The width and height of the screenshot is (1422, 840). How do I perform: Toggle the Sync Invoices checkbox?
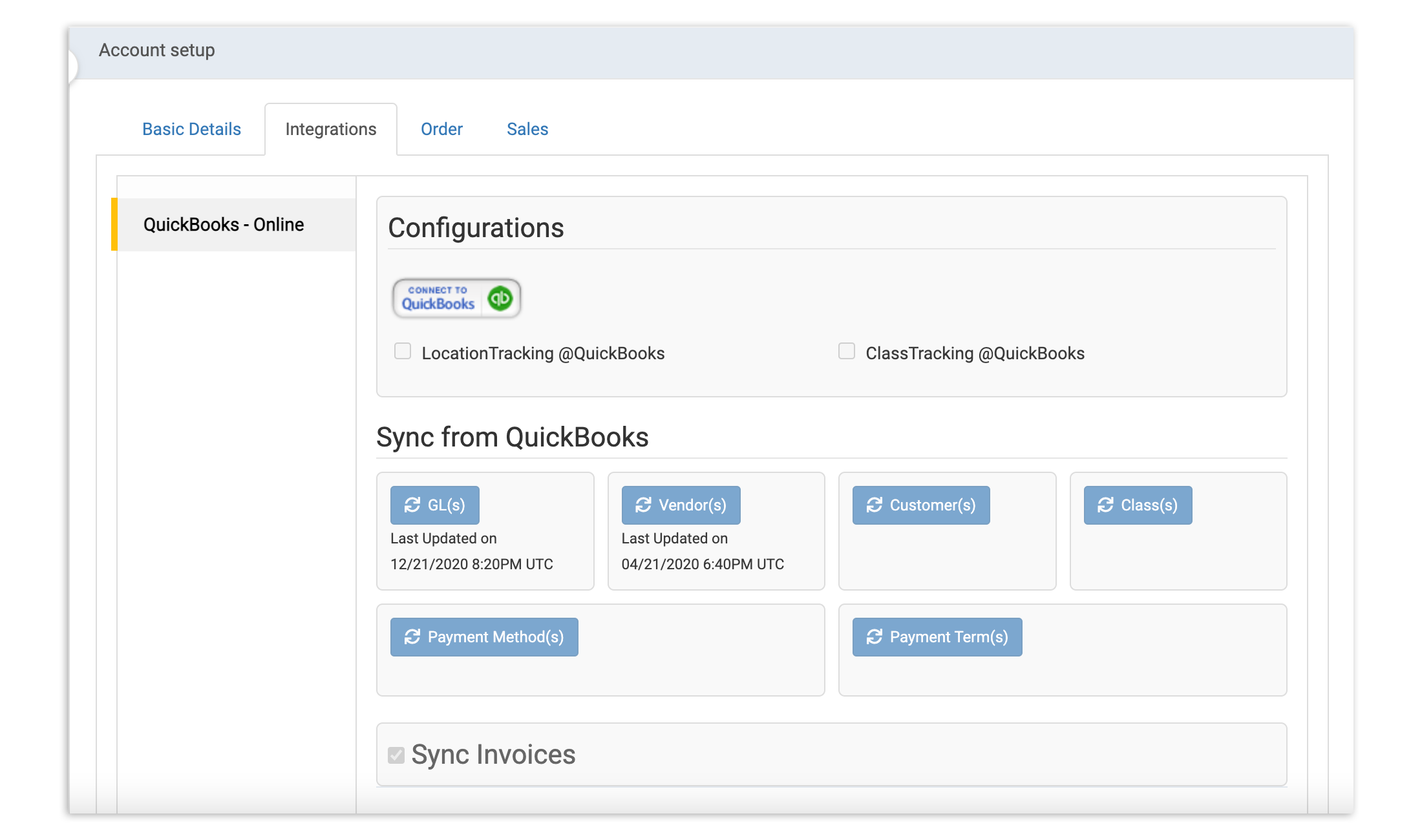pyautogui.click(x=396, y=755)
